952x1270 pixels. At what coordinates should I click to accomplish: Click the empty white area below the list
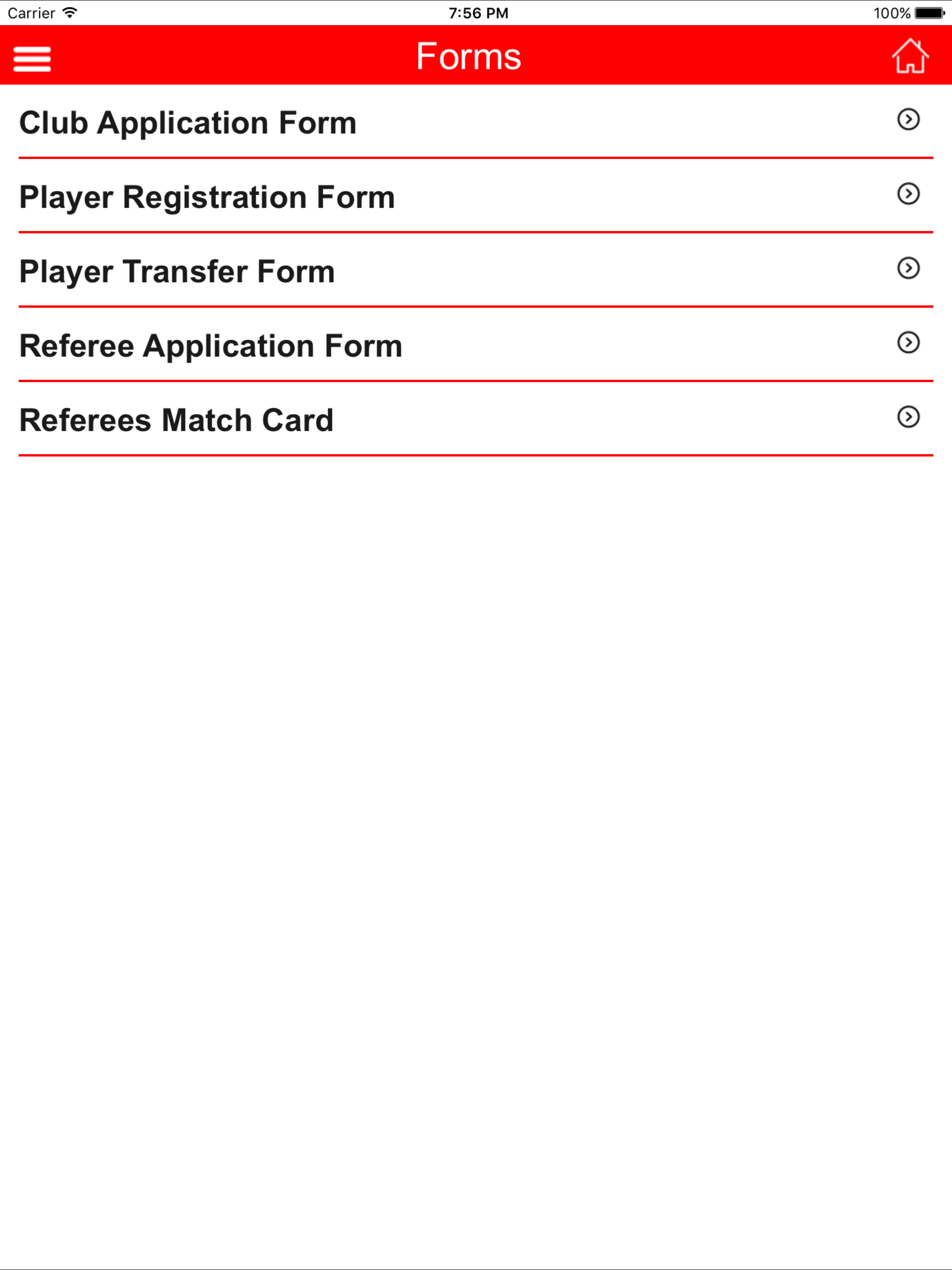[x=476, y=861]
